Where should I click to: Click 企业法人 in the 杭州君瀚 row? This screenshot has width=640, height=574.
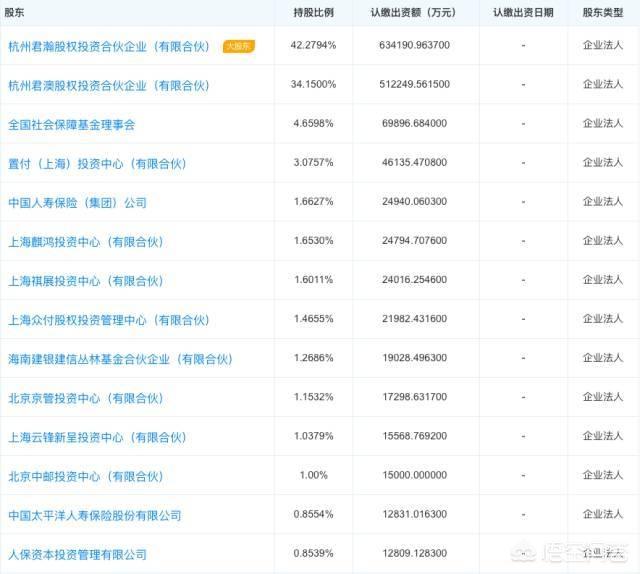click(x=603, y=45)
